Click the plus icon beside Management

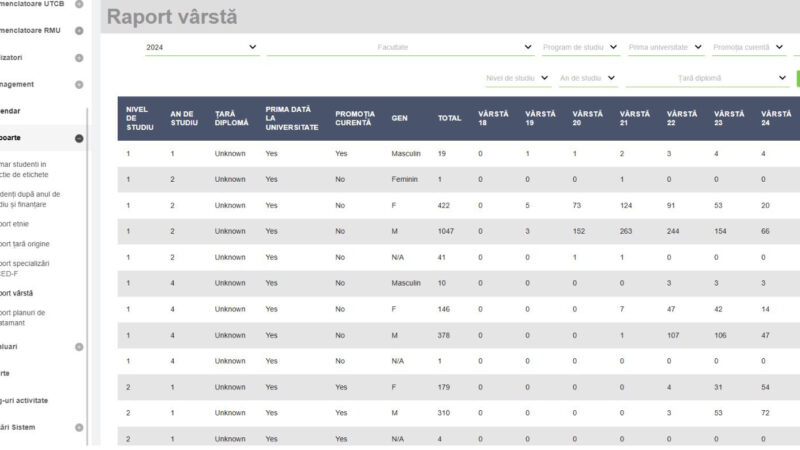79,85
